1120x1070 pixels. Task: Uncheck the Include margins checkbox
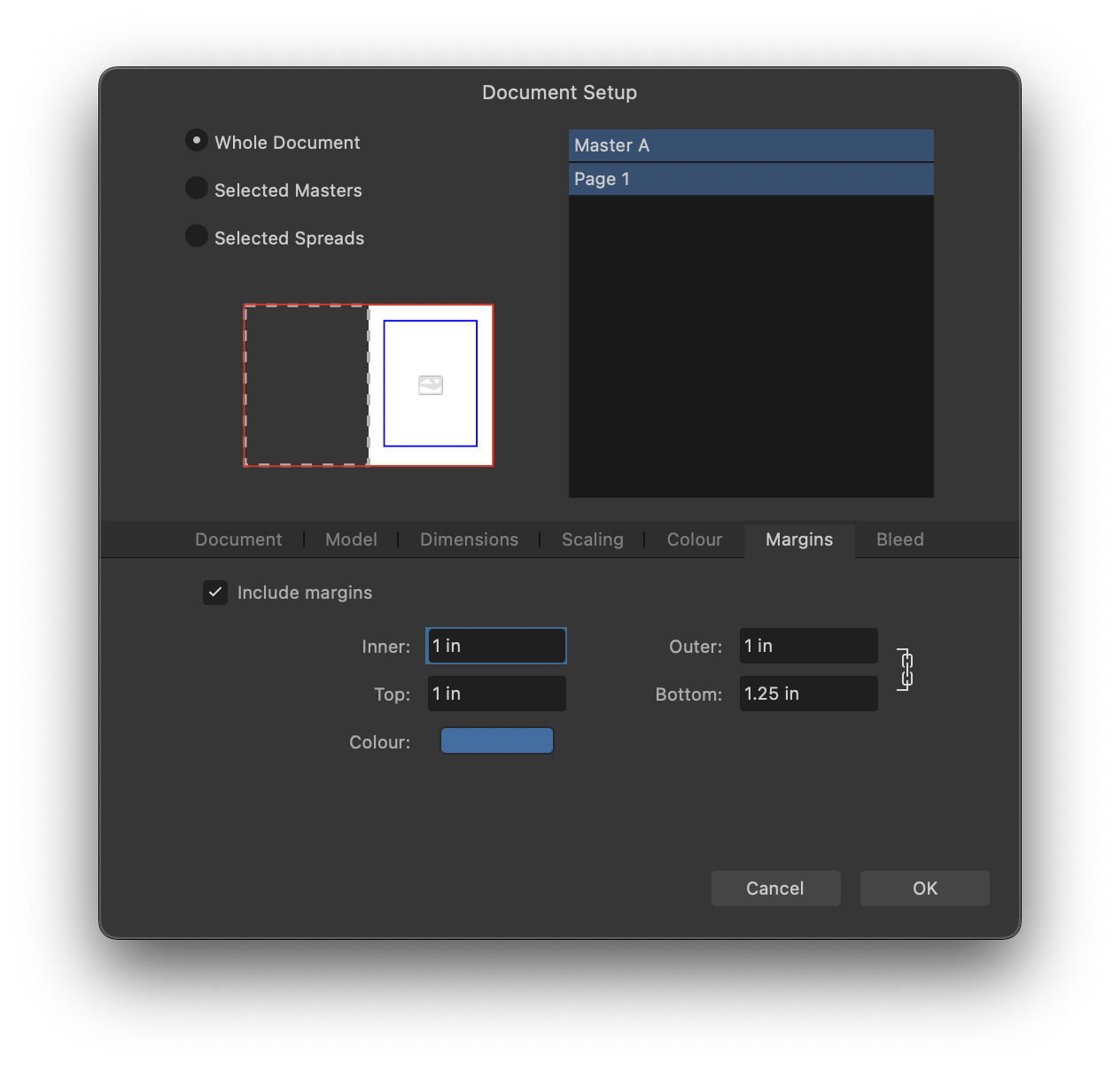[x=215, y=593]
